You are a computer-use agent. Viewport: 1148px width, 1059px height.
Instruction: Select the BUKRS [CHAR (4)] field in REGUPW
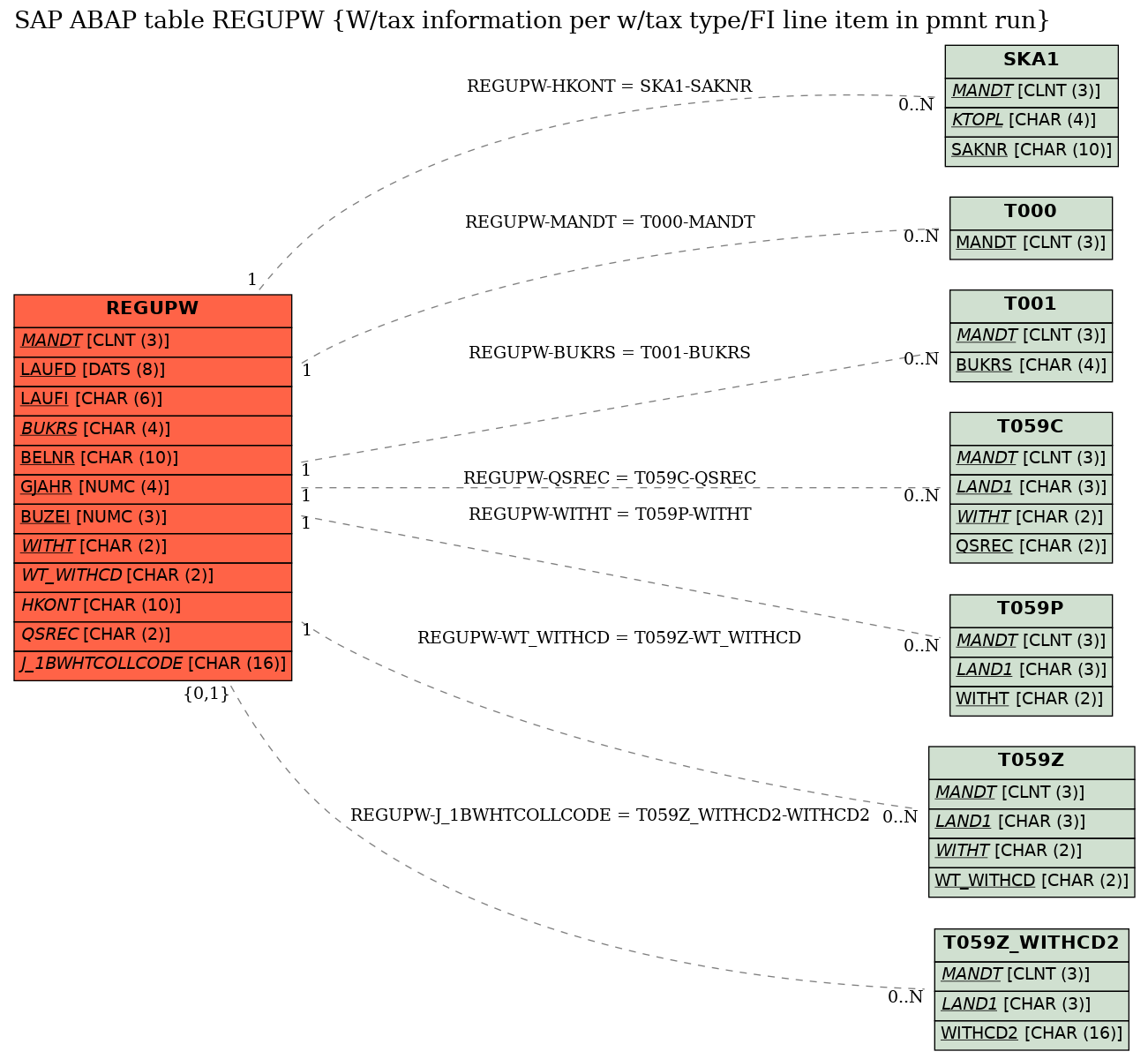click(153, 430)
